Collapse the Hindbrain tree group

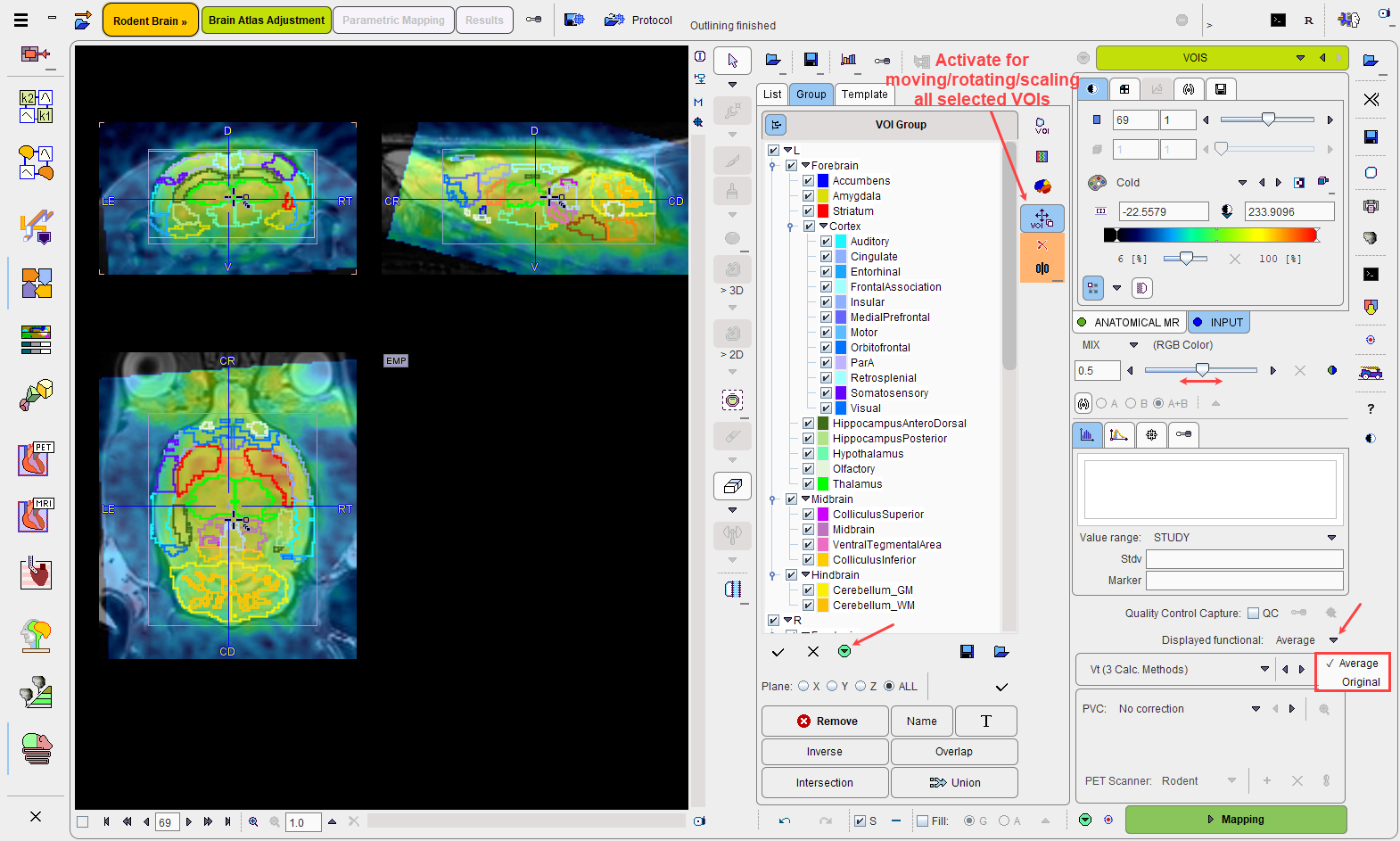coord(805,575)
